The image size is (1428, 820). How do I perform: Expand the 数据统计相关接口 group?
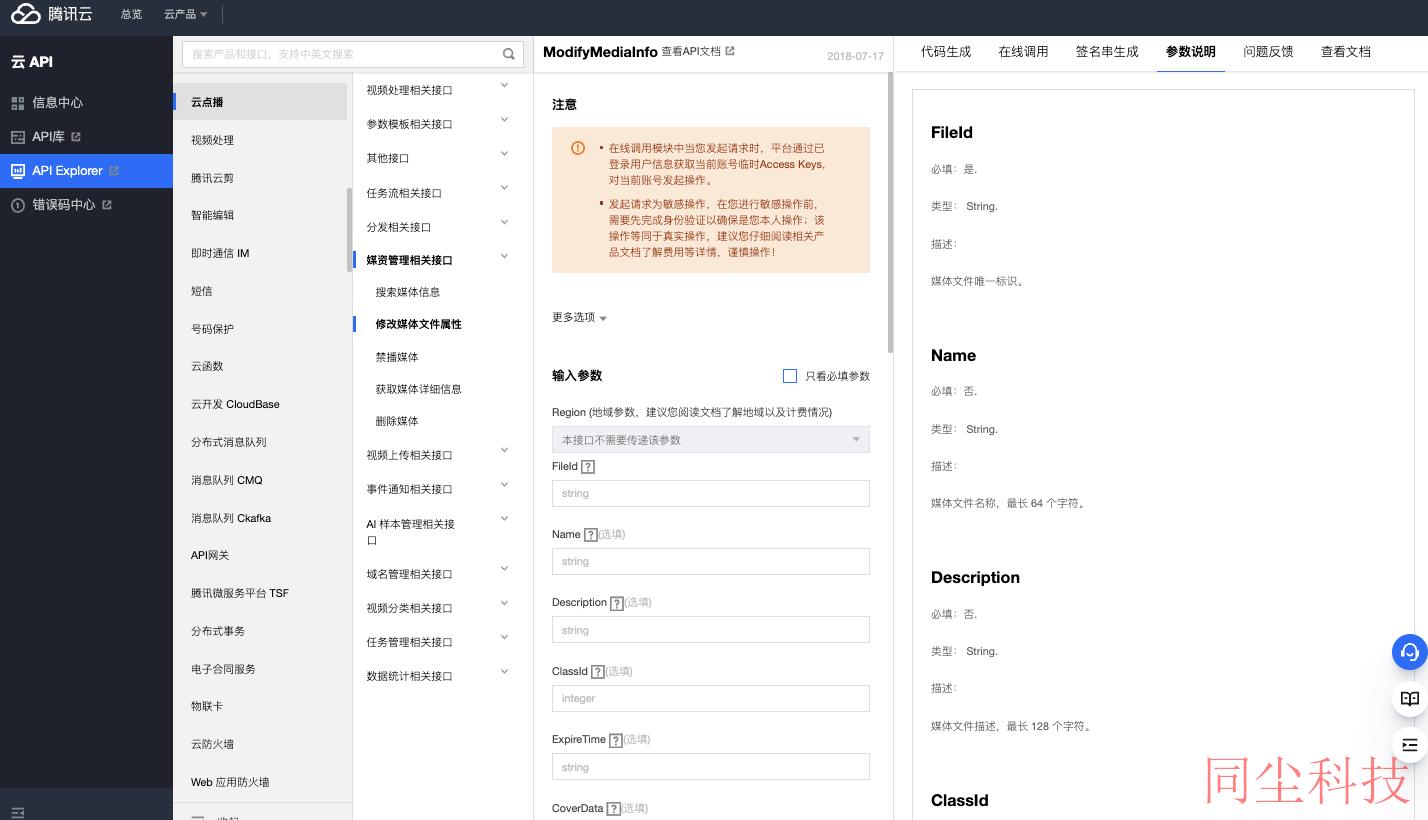point(504,672)
